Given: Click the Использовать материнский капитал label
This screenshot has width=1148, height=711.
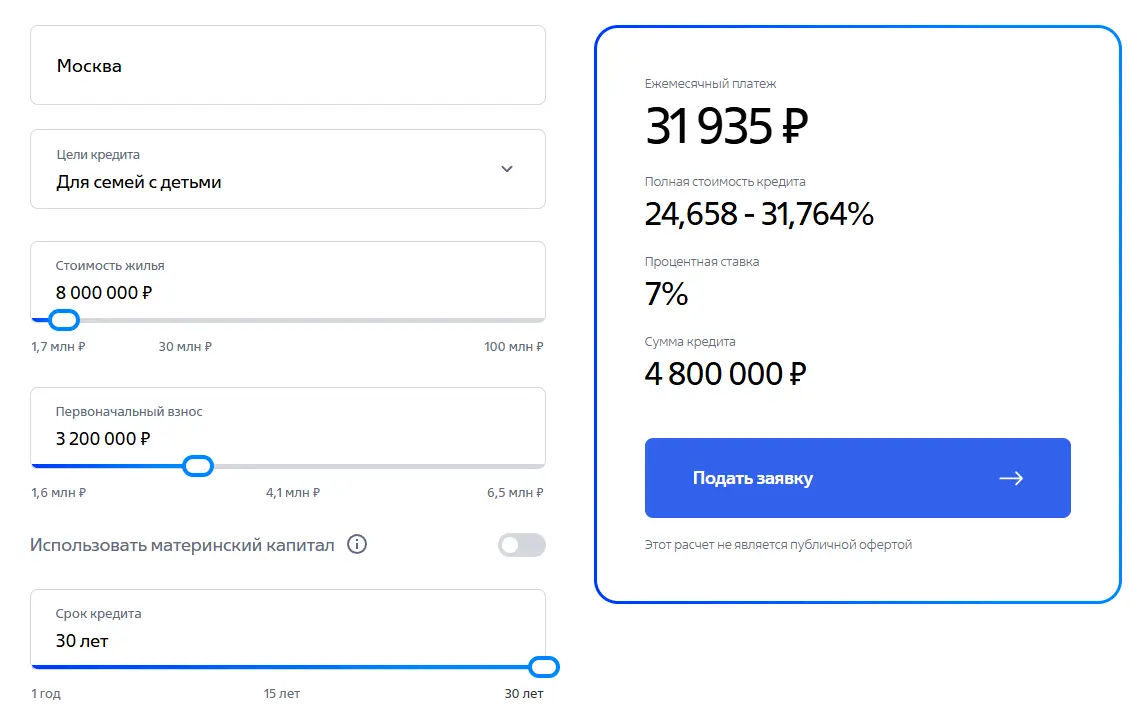Looking at the screenshot, I should click(x=182, y=545).
